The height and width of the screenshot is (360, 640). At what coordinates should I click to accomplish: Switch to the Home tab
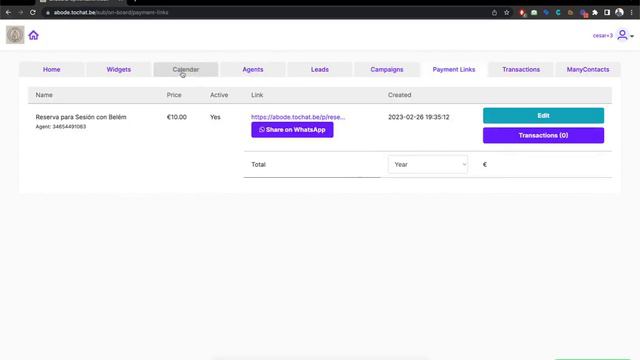click(51, 69)
